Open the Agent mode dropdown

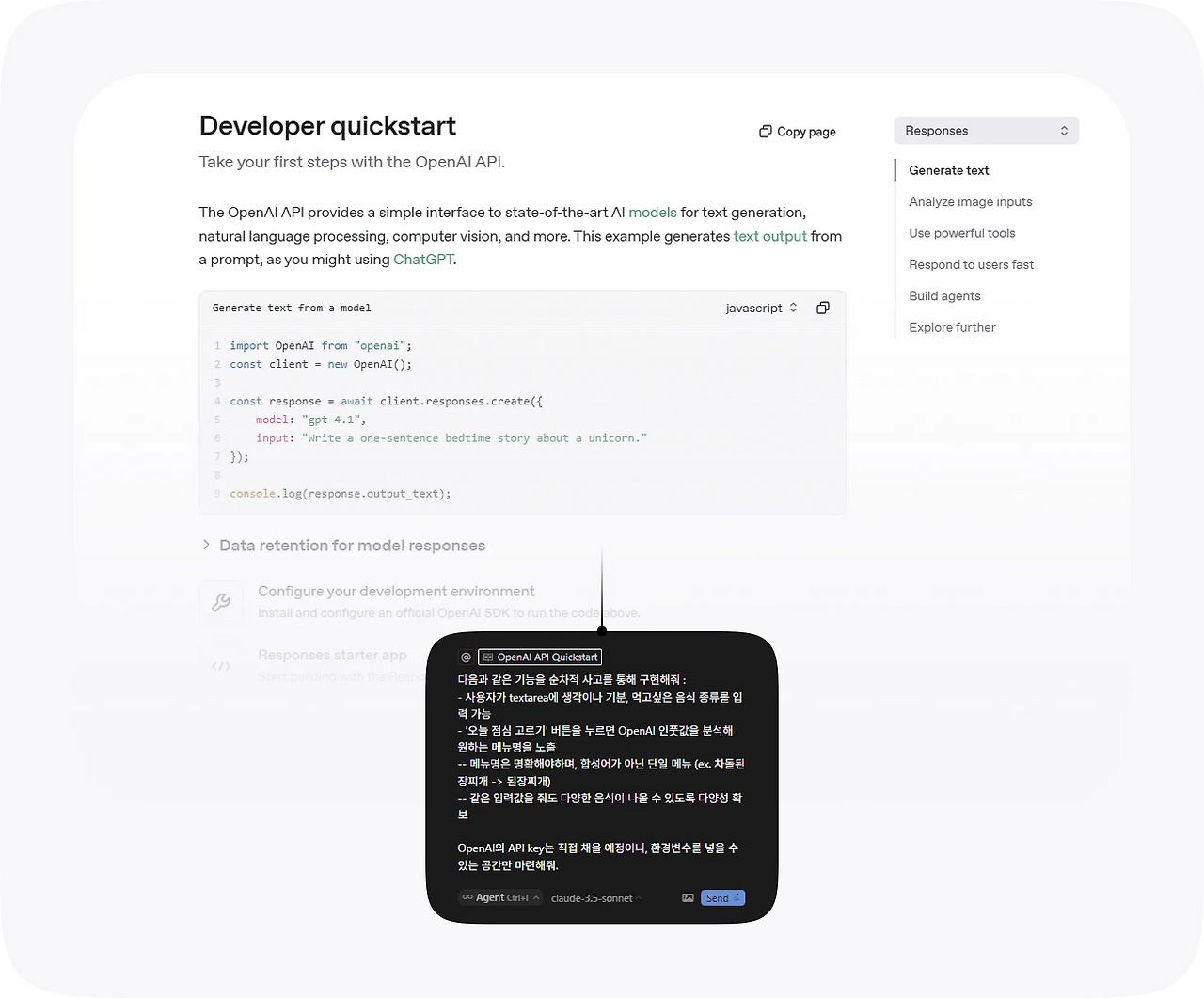point(500,898)
